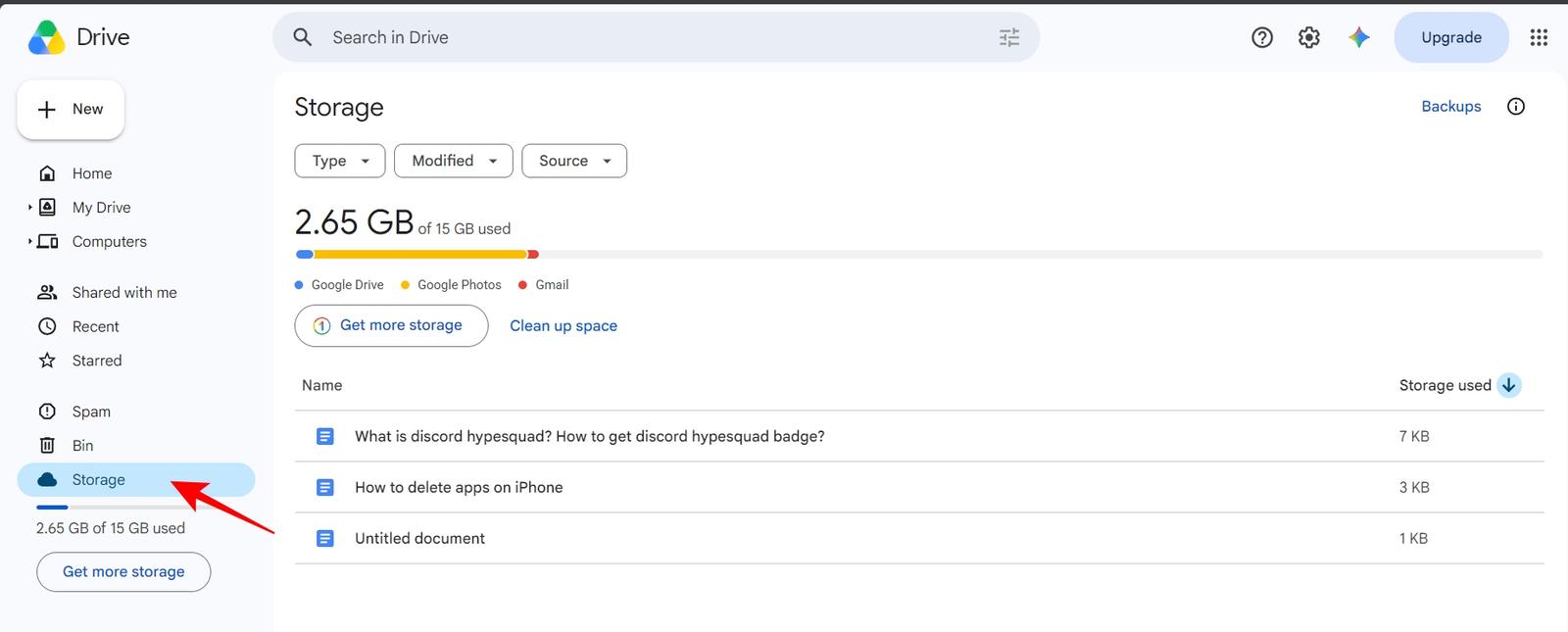
Task: Click the '2.65 GB of 15 GB used' sidebar text
Action: 111,528
